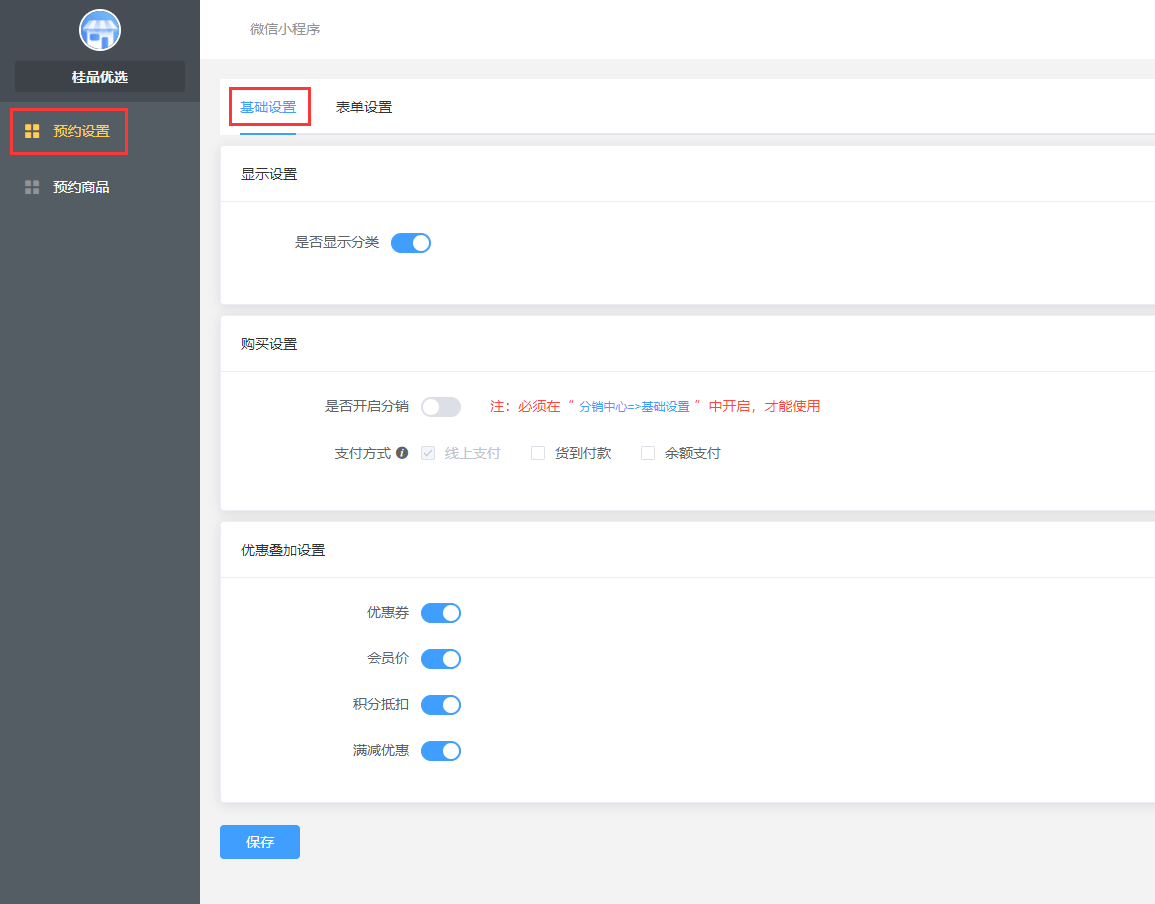
Task: Open 预约设置 in the sidebar
Action: pos(81,131)
